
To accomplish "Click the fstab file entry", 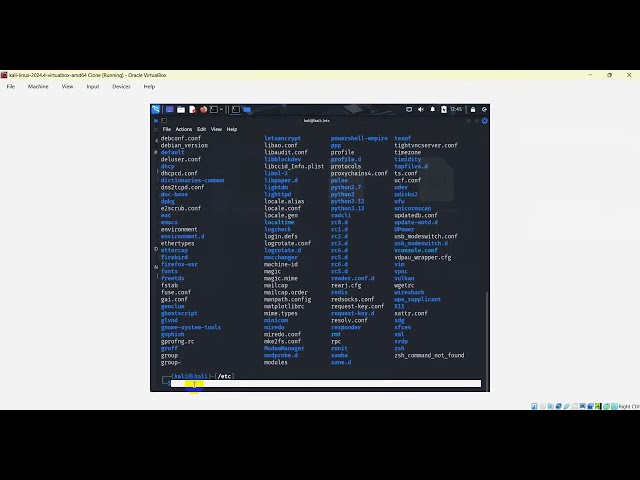I will tap(169, 285).
